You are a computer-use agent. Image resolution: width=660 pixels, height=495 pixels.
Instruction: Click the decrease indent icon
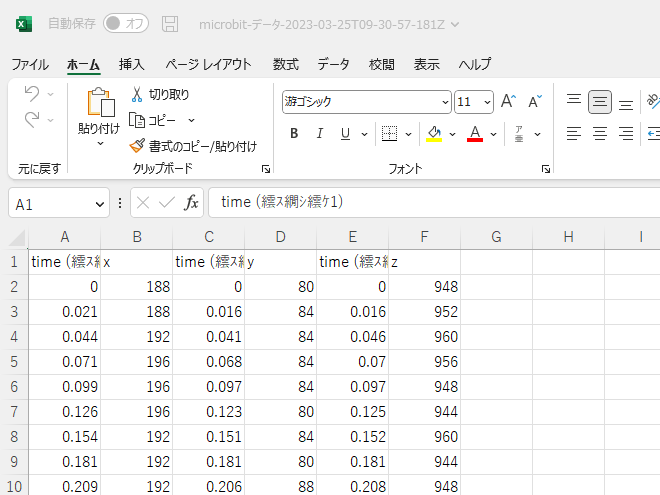(654, 134)
